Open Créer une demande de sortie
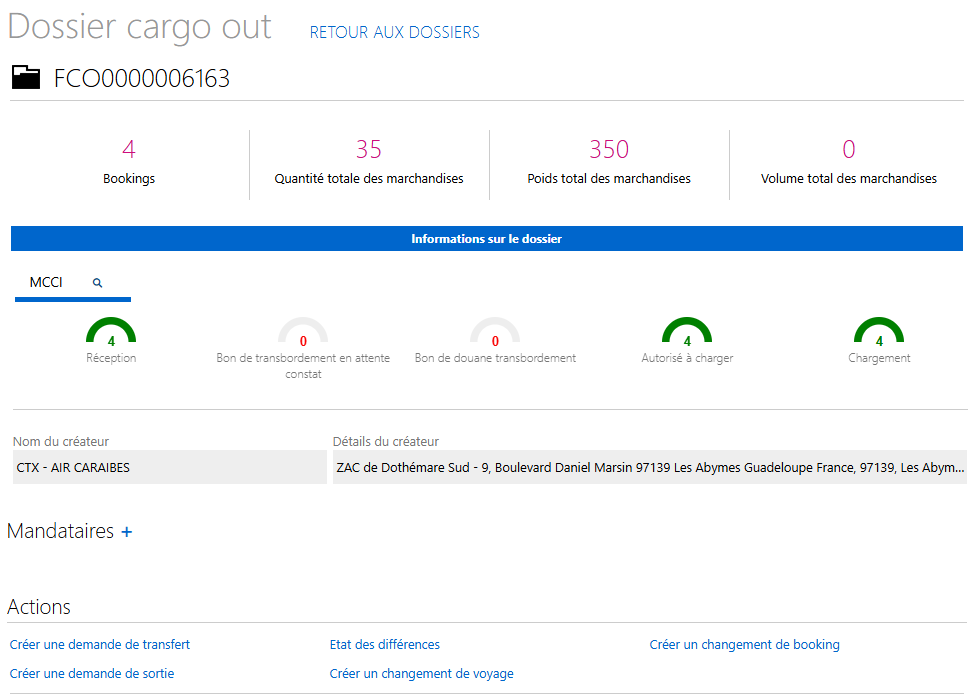Viewport: 968px width, 698px height. click(x=91, y=674)
